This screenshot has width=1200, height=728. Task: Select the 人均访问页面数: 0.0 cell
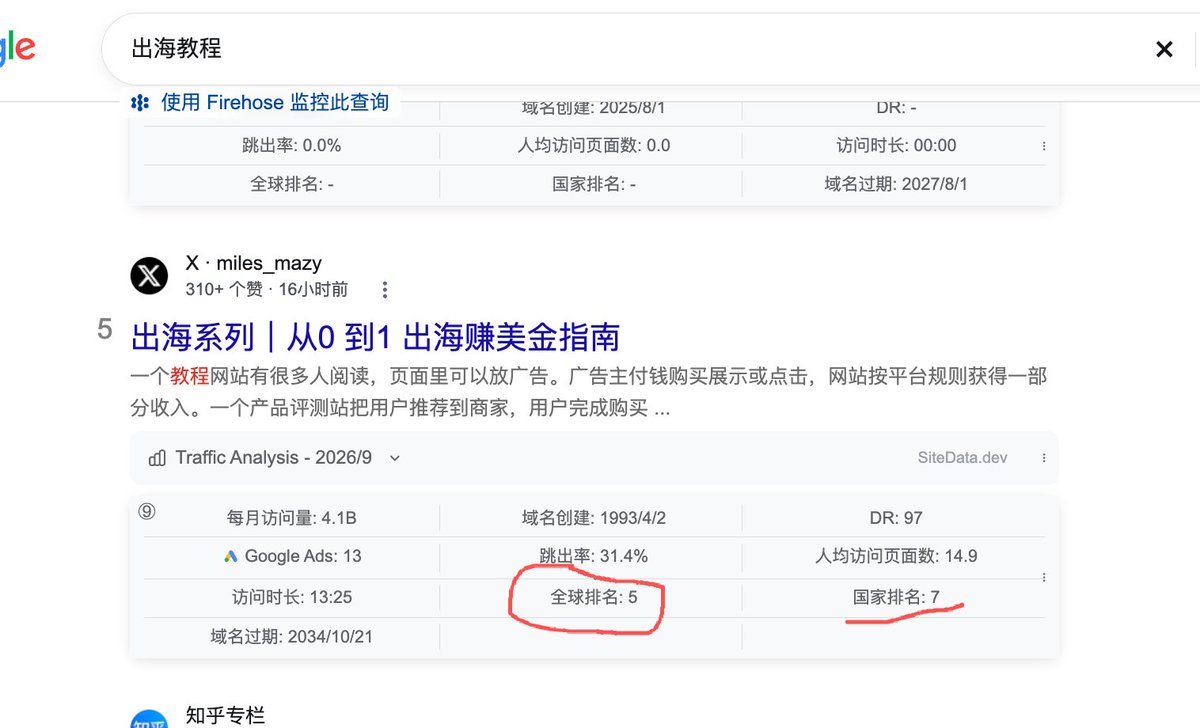coord(594,145)
